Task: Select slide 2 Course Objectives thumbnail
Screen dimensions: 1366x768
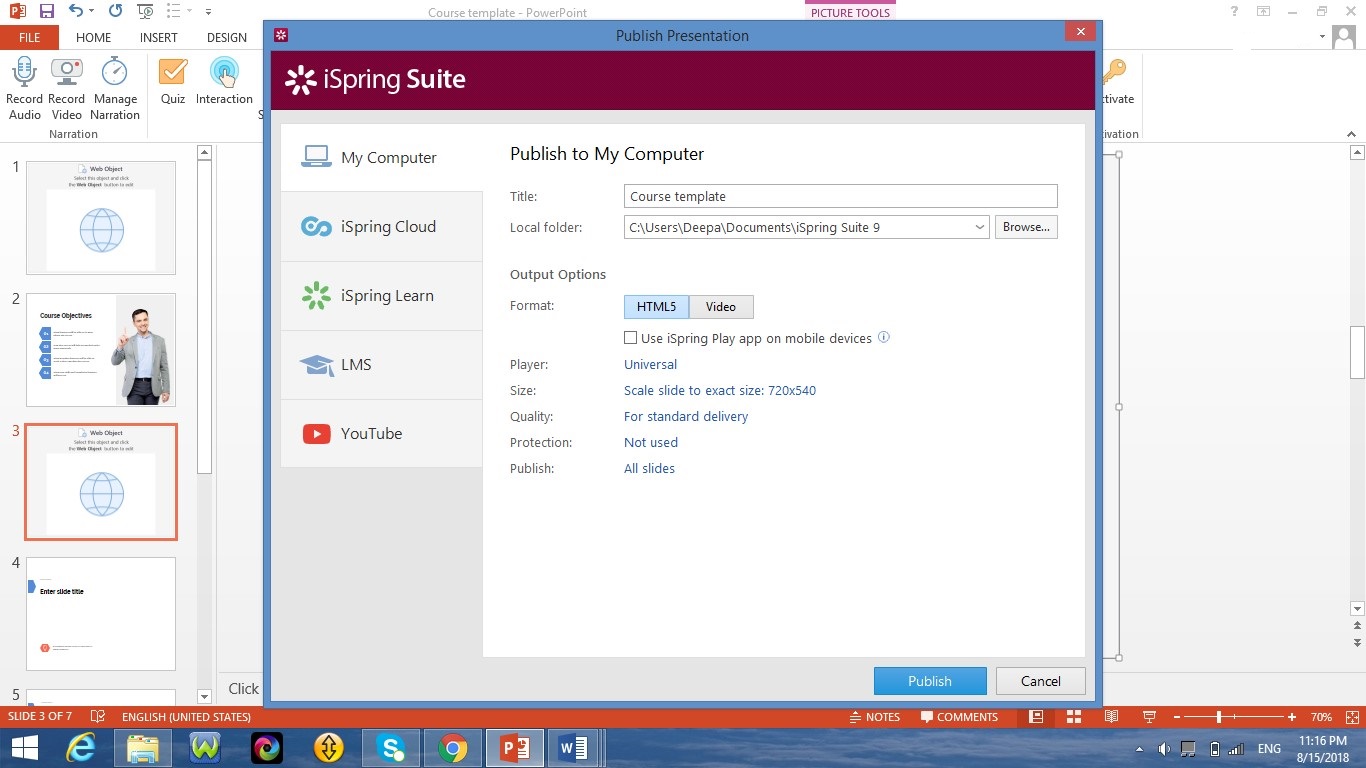Action: coord(101,350)
